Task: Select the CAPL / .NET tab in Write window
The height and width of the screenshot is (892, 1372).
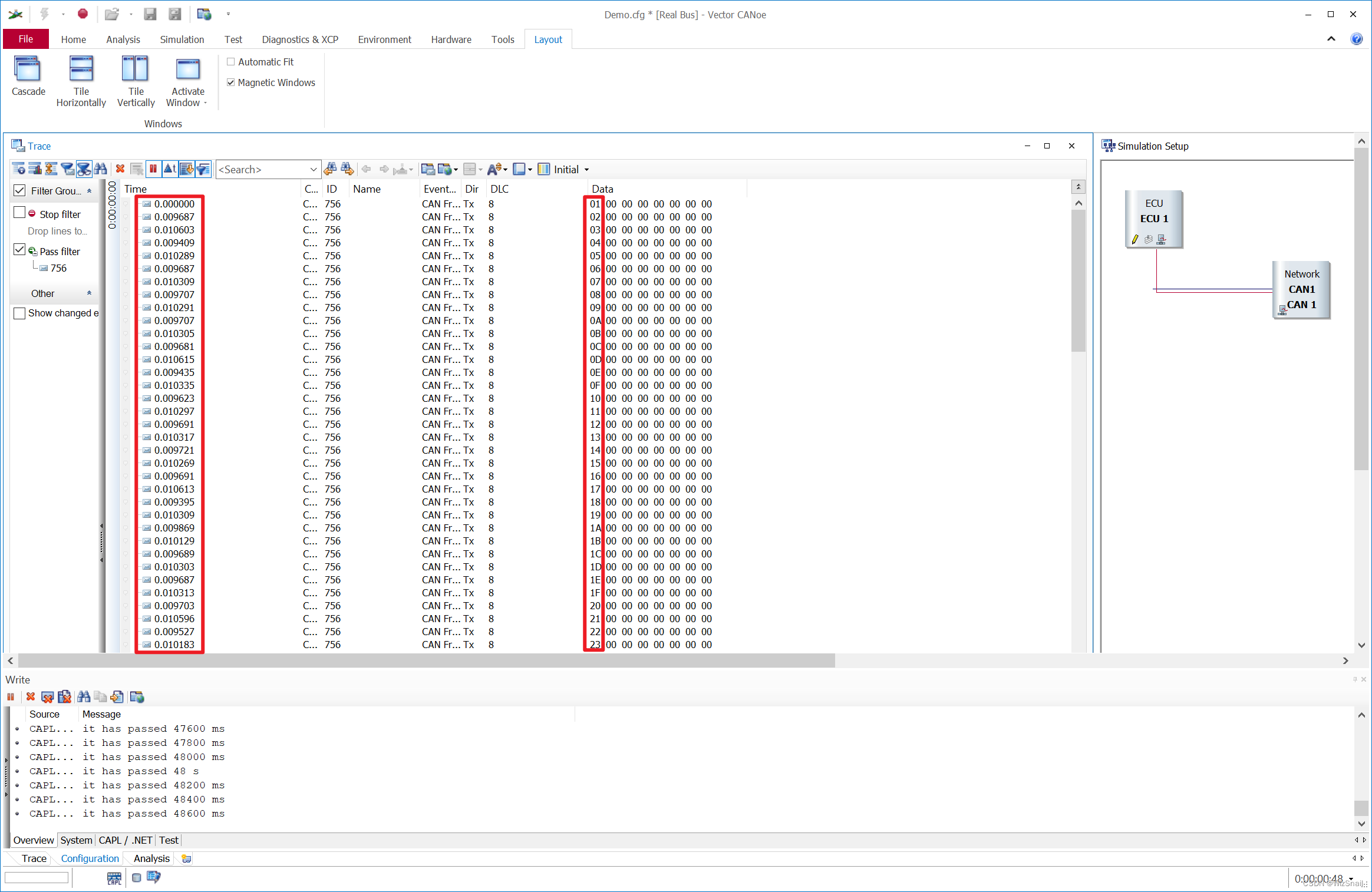Action: coord(126,840)
